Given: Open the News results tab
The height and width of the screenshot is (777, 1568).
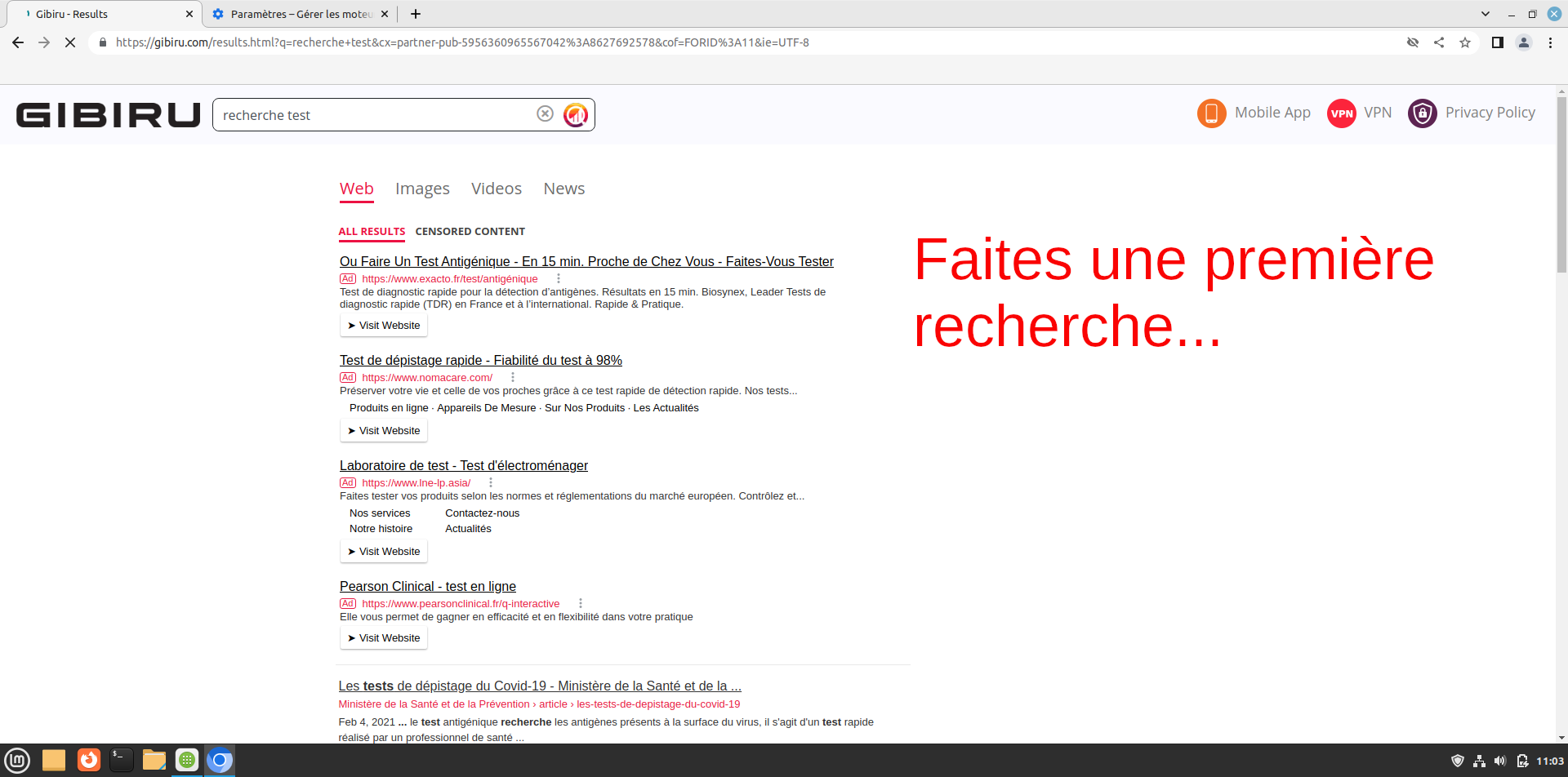Looking at the screenshot, I should pos(563,189).
